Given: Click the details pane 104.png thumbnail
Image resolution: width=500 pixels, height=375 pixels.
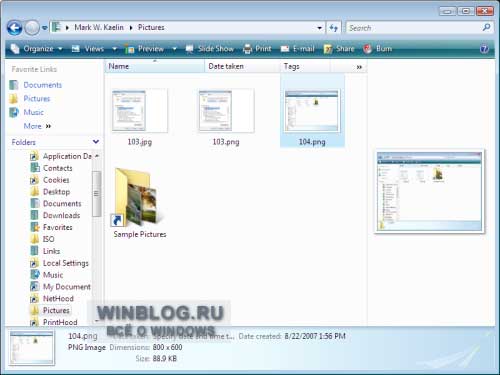Looking at the screenshot, I should [x=32, y=347].
